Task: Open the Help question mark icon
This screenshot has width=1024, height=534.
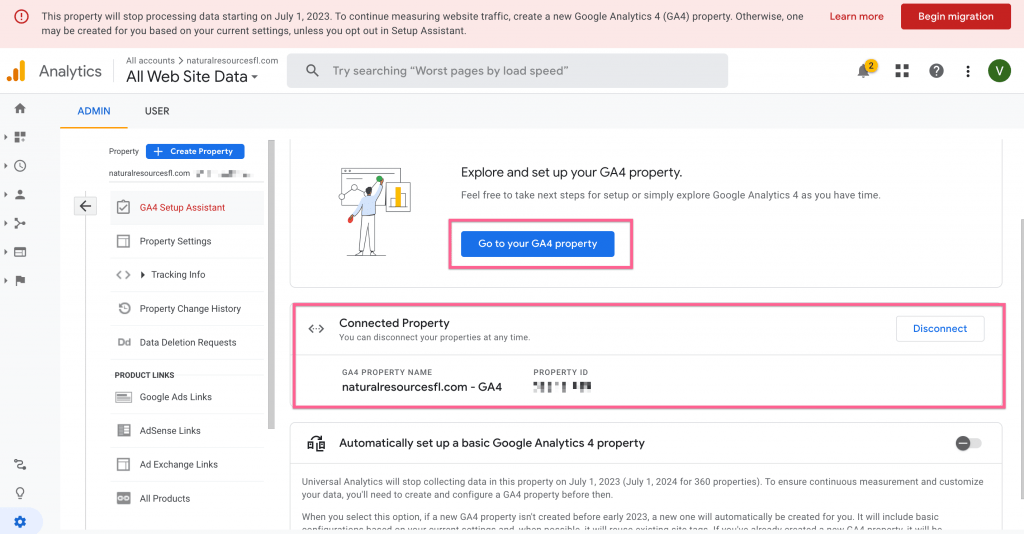Action: 936,71
